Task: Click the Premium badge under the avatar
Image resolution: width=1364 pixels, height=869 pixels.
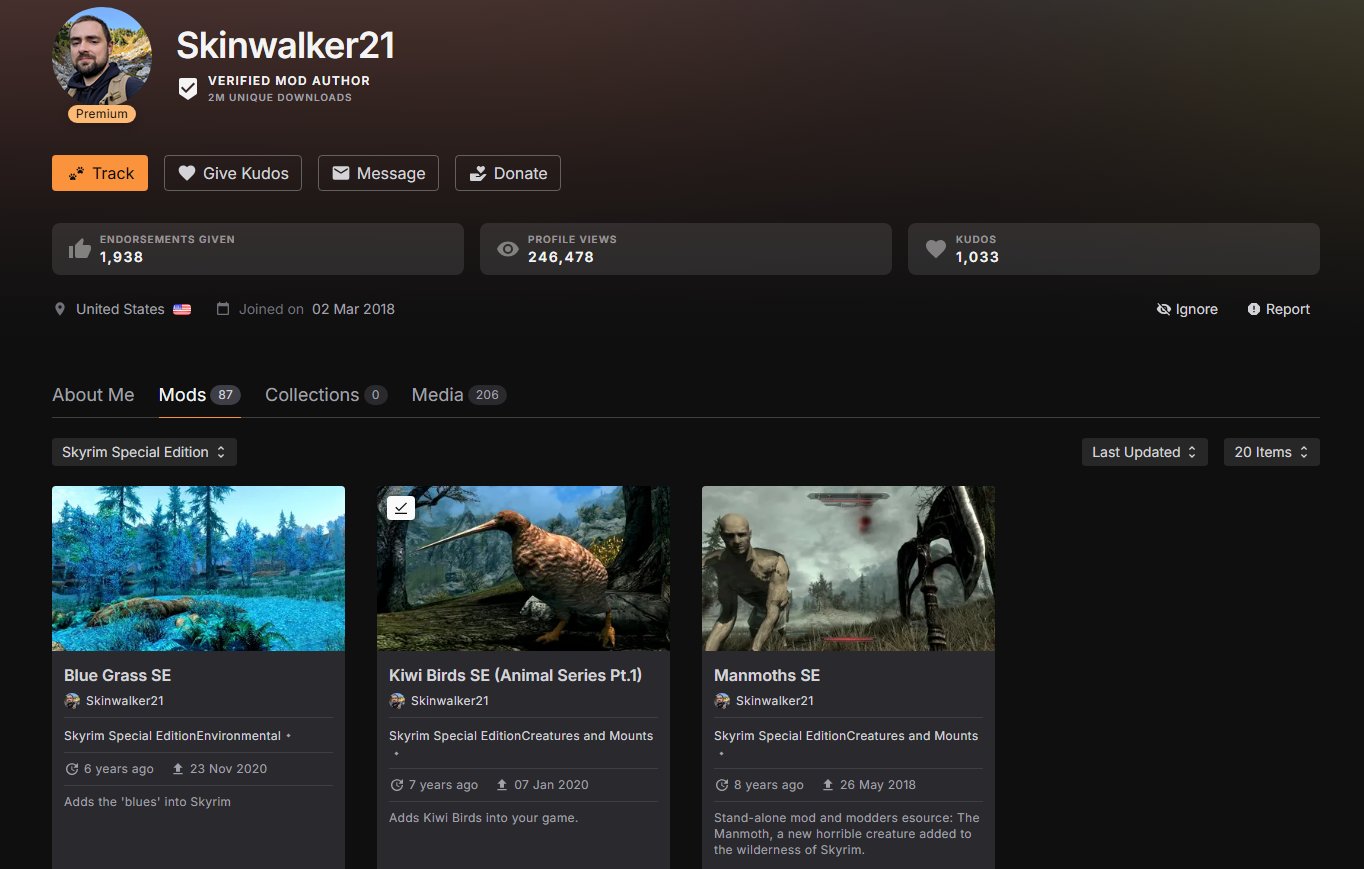Action: click(x=102, y=114)
